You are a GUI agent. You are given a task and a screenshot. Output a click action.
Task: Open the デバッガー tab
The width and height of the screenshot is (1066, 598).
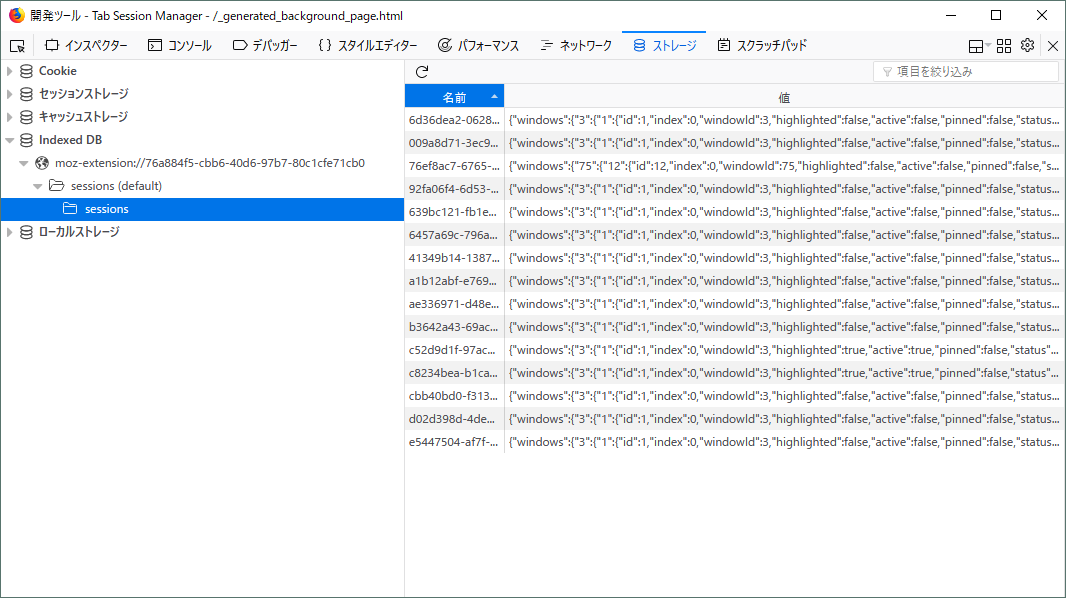point(265,46)
